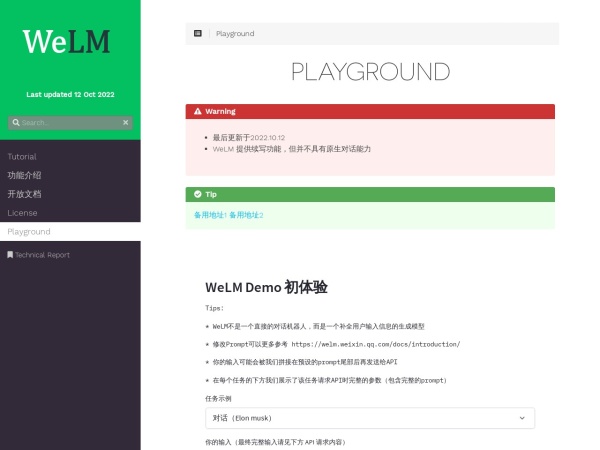Click the home icon in the breadcrumb
Screen dimensions: 600x450
click(198, 34)
